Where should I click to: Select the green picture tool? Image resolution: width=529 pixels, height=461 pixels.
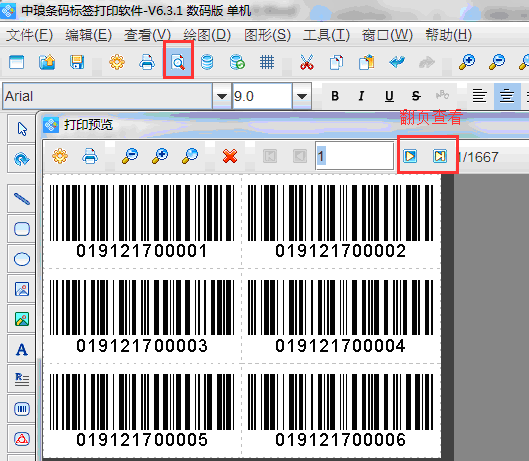pyautogui.click(x=22, y=319)
